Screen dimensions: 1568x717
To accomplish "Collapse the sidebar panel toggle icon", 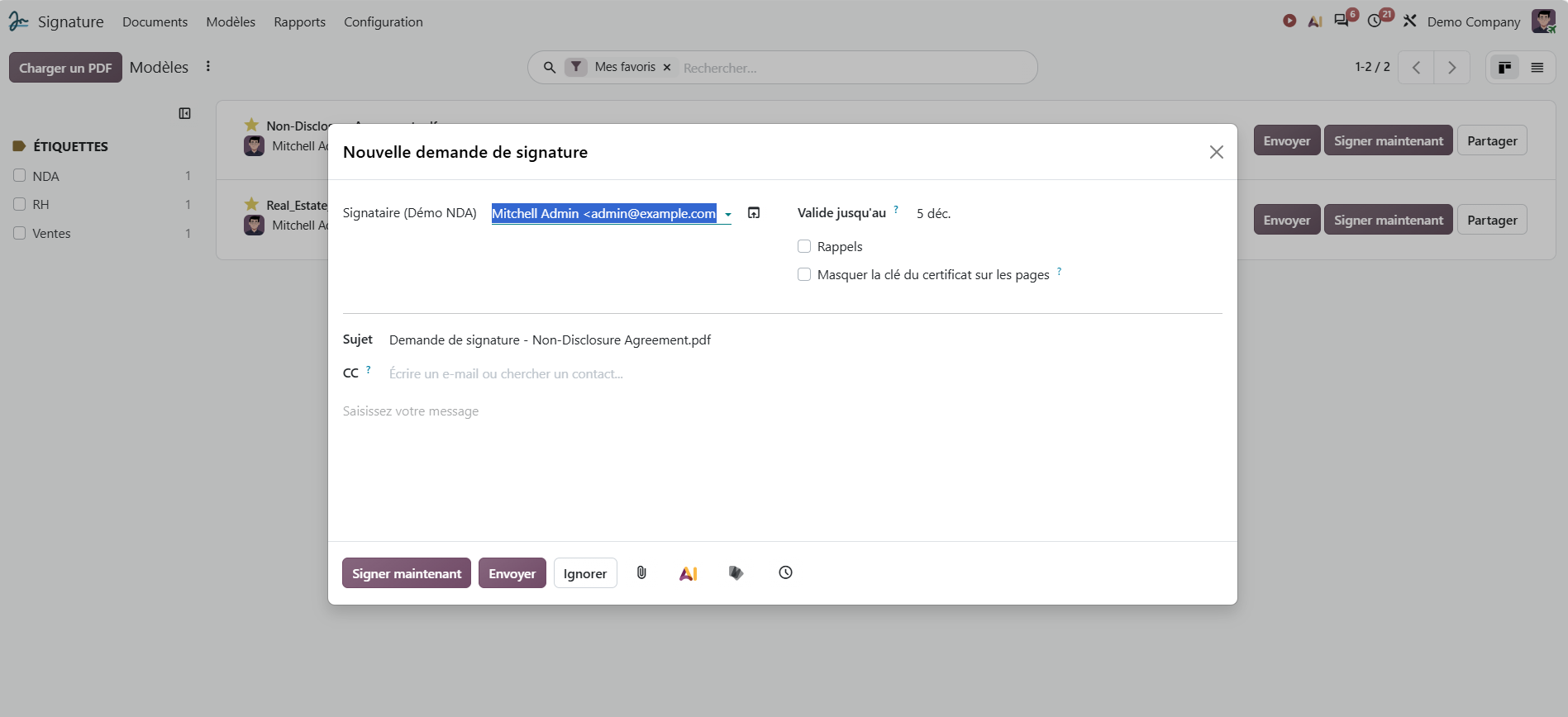I will (x=185, y=113).
